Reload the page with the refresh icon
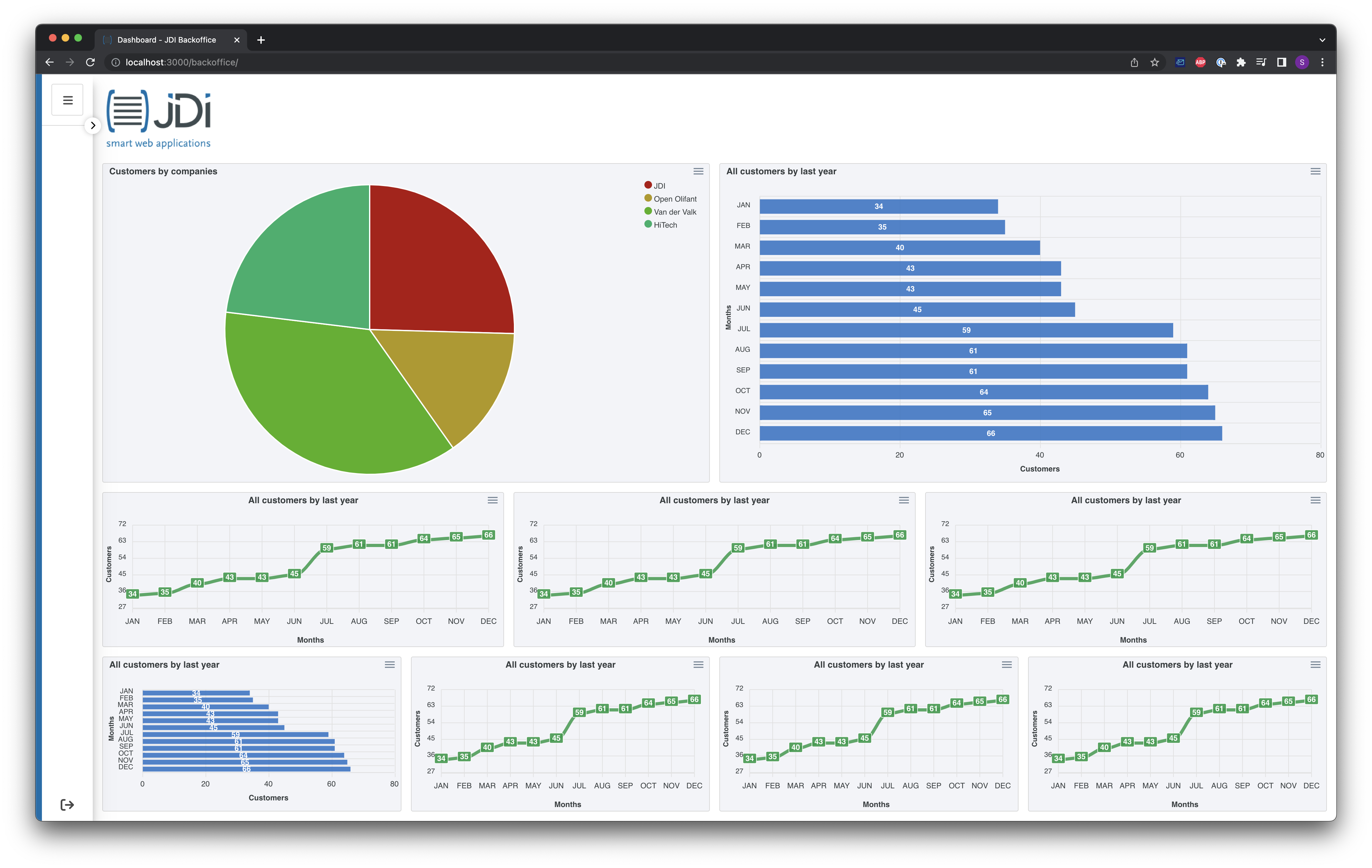Image resolution: width=1372 pixels, height=868 pixels. point(91,62)
